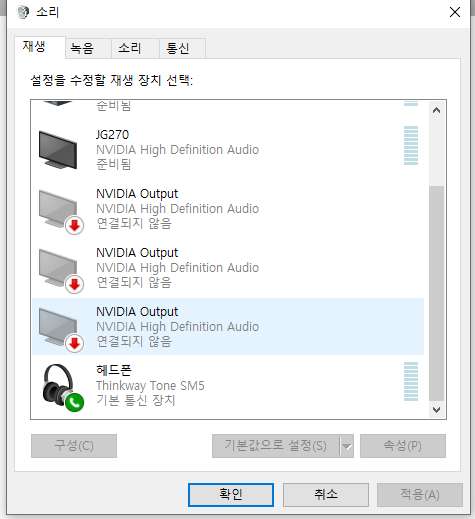Click the headphone device icon

pos(59,385)
